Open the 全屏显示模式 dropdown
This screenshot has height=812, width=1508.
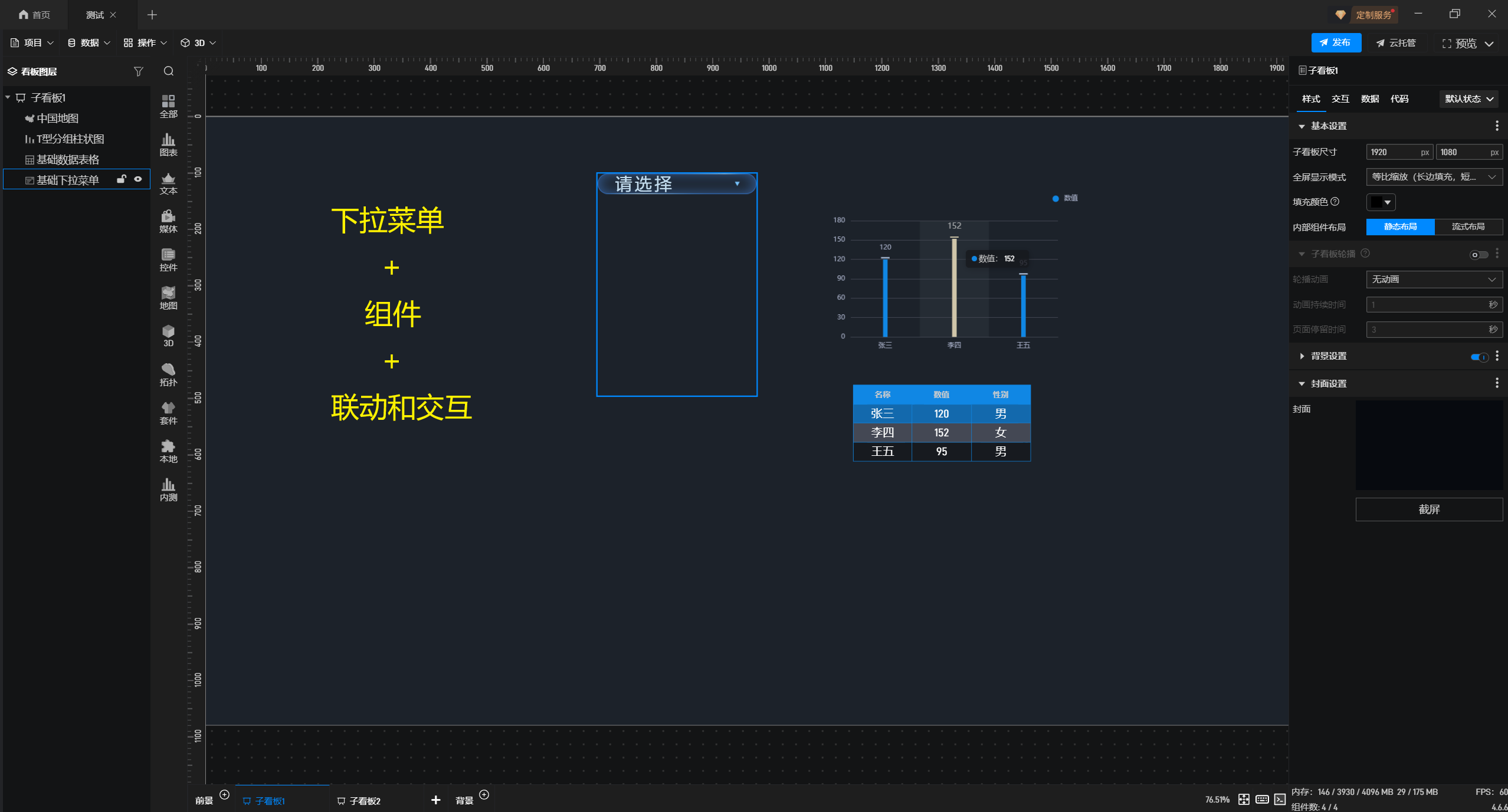tap(1434, 177)
